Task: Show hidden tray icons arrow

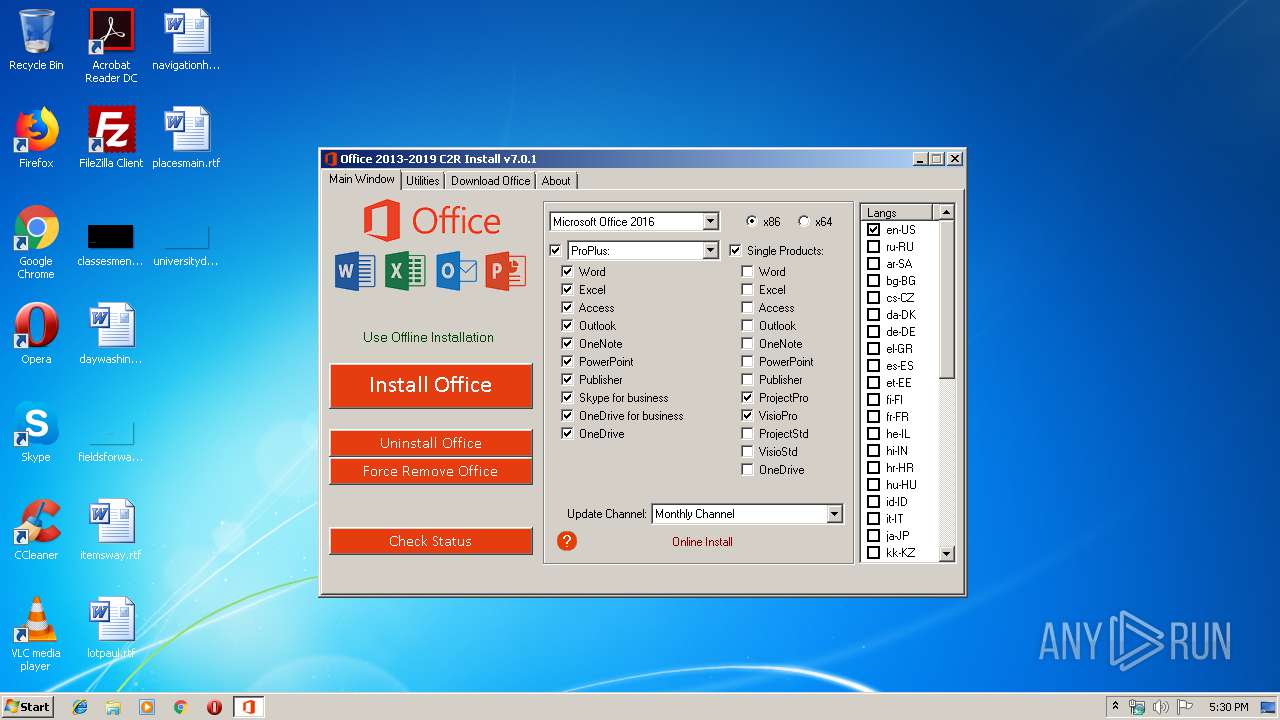Action: click(x=1115, y=707)
